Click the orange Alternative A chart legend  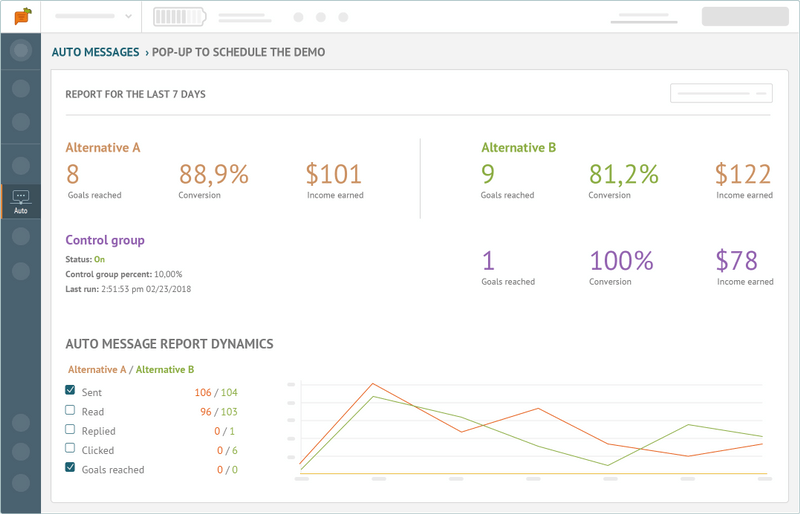[x=97, y=369]
